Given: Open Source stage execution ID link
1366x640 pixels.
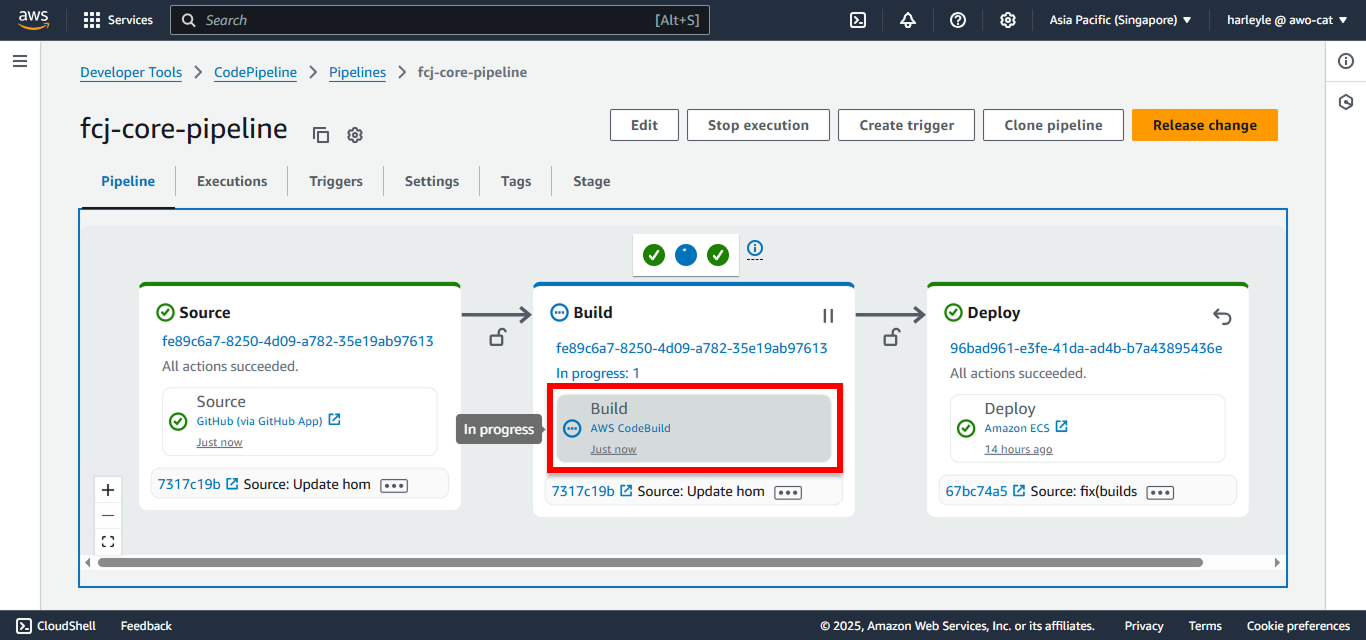Looking at the screenshot, I should coord(298,341).
